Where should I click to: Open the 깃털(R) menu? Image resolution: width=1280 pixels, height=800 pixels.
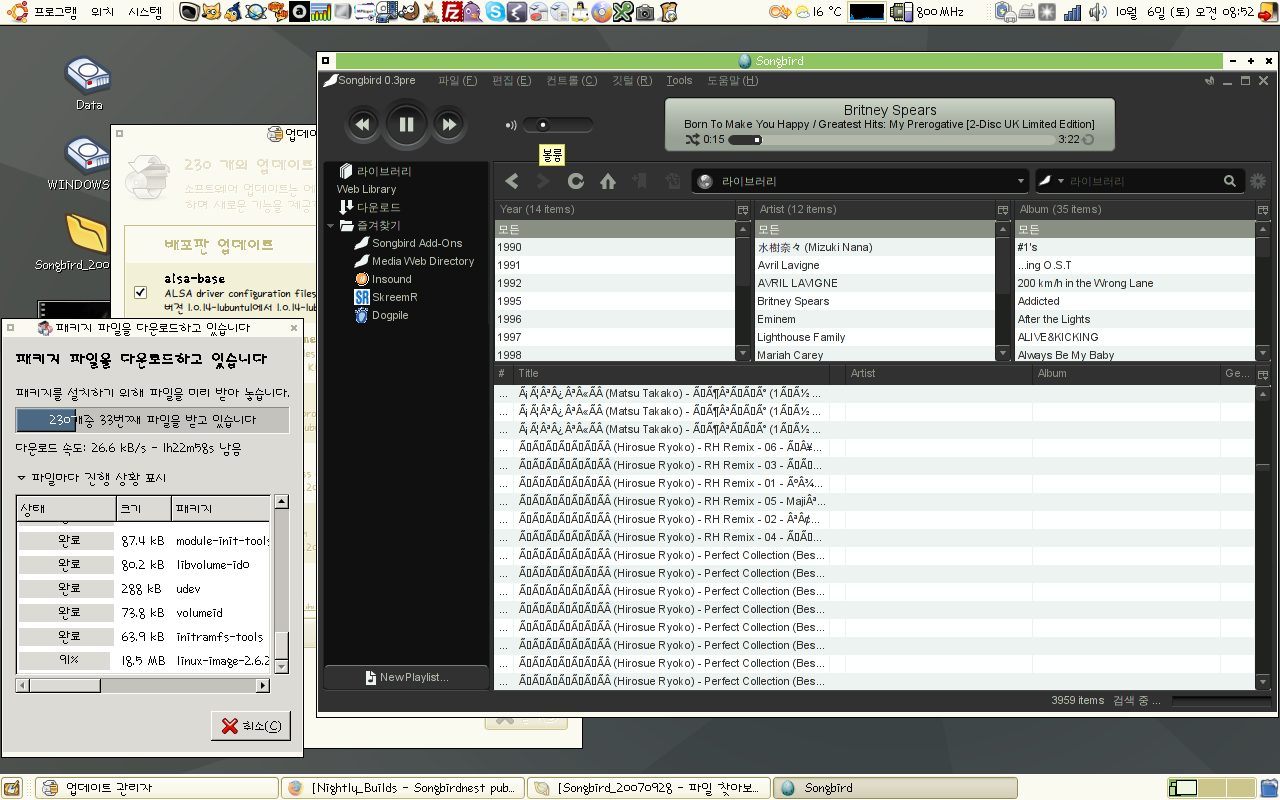pyautogui.click(x=631, y=81)
